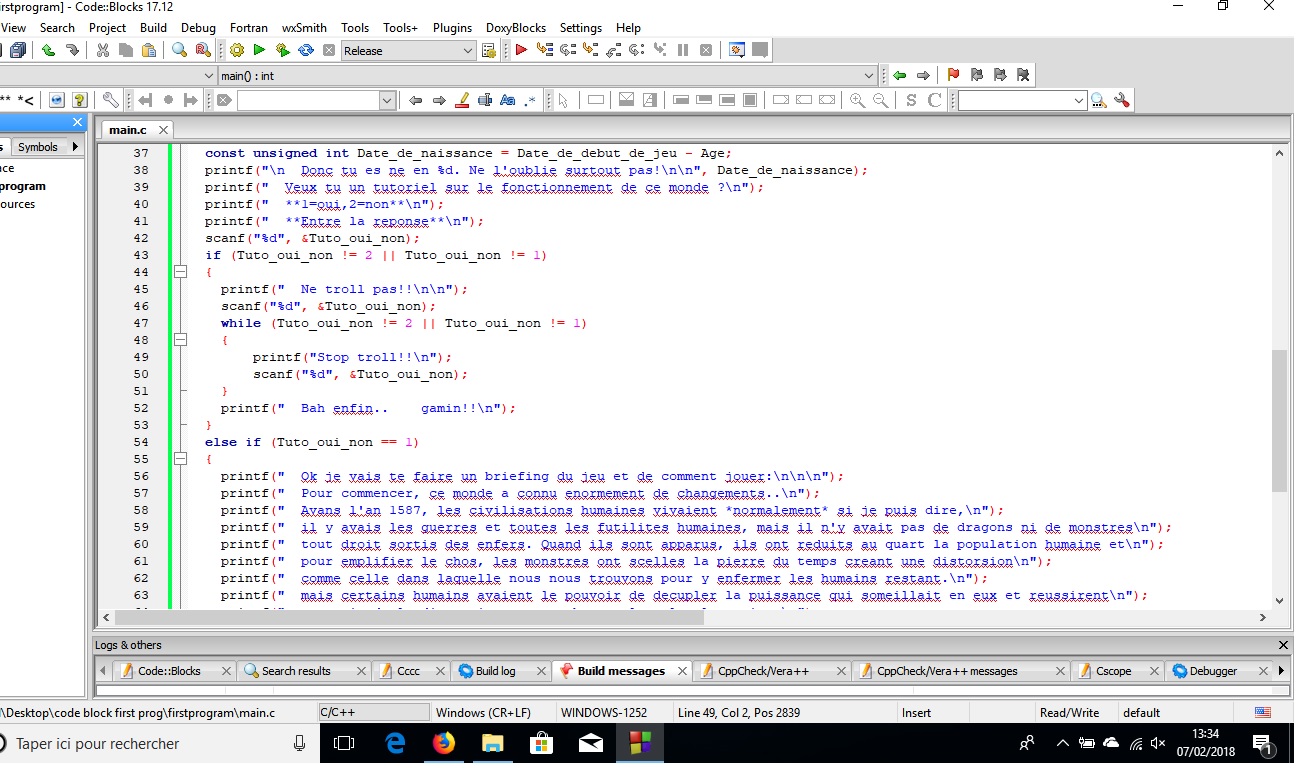The width and height of the screenshot is (1300, 768).
Task: Click the Find icon with magnifying glass
Action: tap(178, 50)
